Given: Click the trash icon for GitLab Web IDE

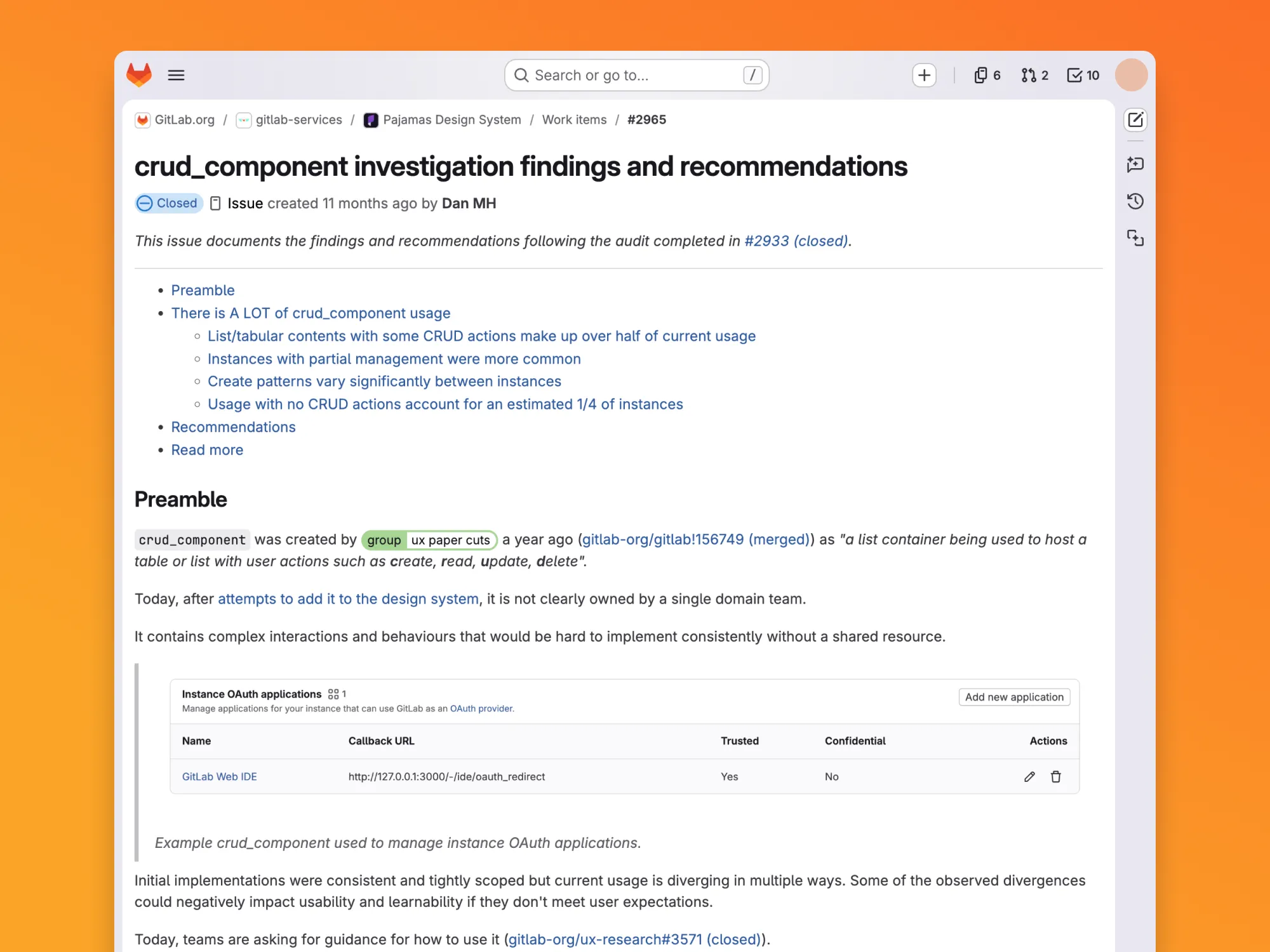Looking at the screenshot, I should coord(1056,777).
